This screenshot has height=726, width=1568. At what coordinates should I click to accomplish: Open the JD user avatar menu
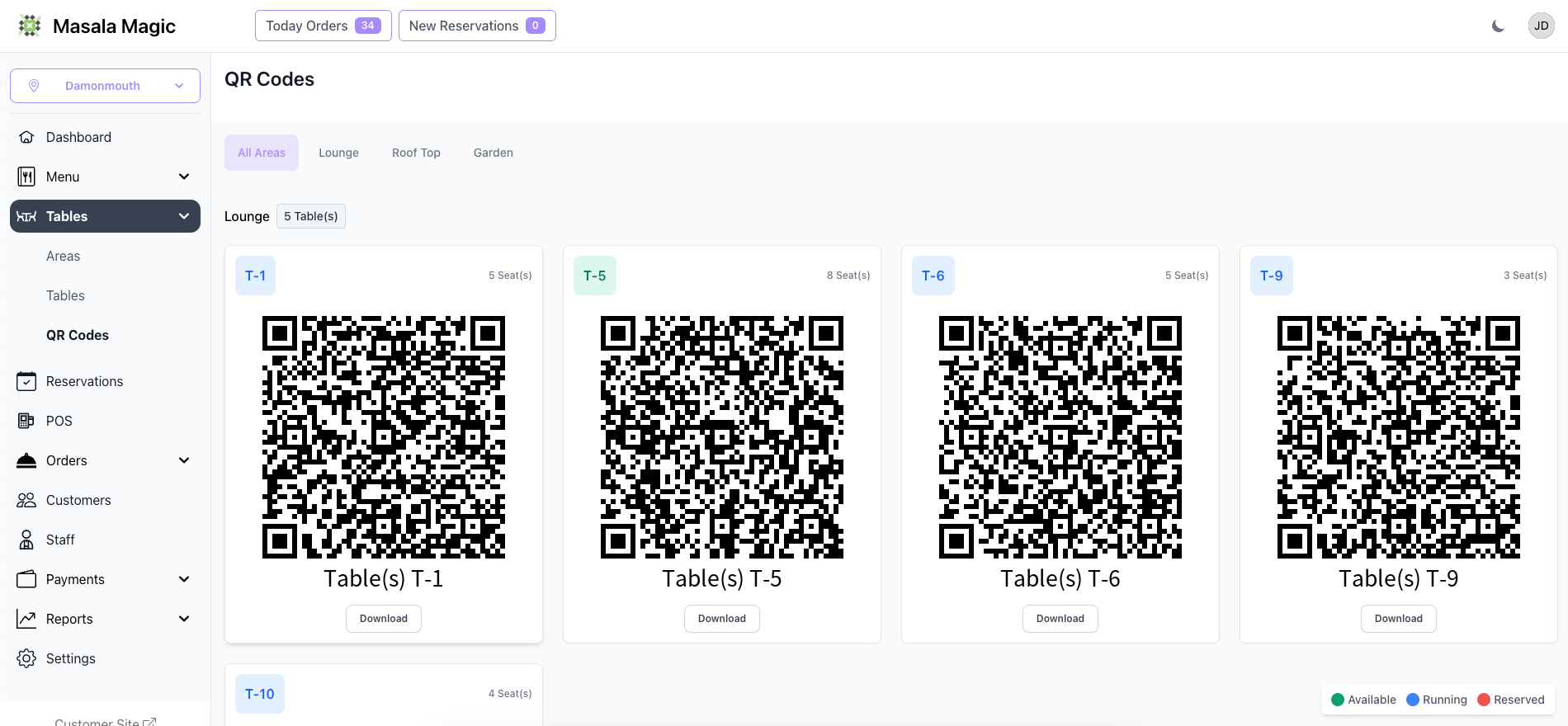[1541, 26]
